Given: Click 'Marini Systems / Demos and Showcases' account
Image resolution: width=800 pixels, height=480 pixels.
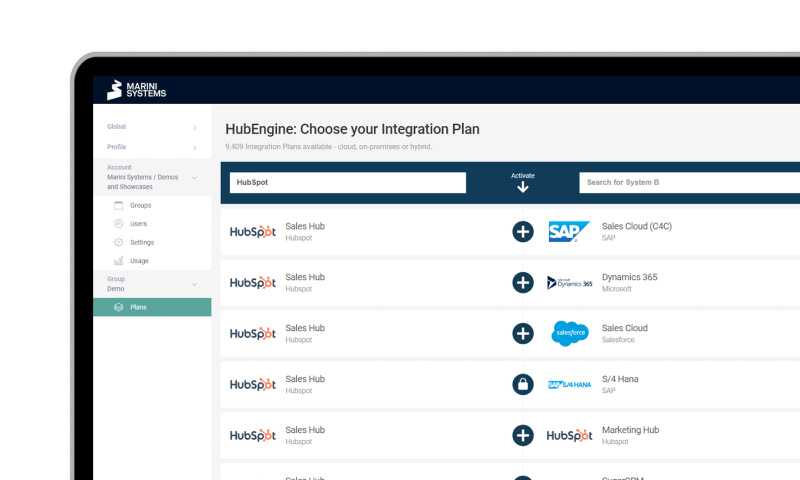Looking at the screenshot, I should (142, 182).
